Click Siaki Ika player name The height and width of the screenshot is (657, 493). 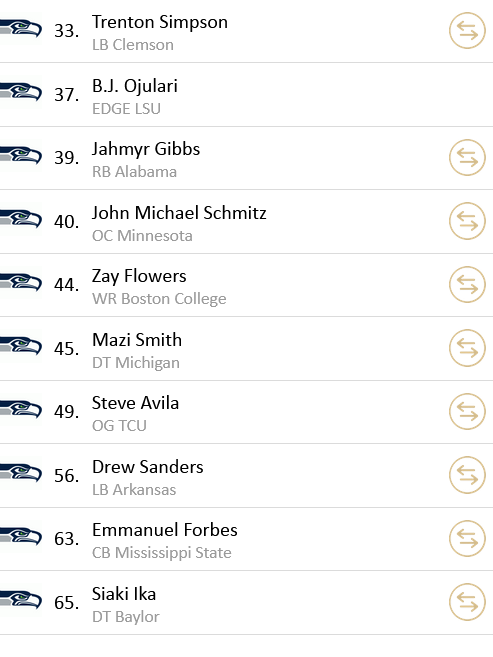click(x=124, y=594)
